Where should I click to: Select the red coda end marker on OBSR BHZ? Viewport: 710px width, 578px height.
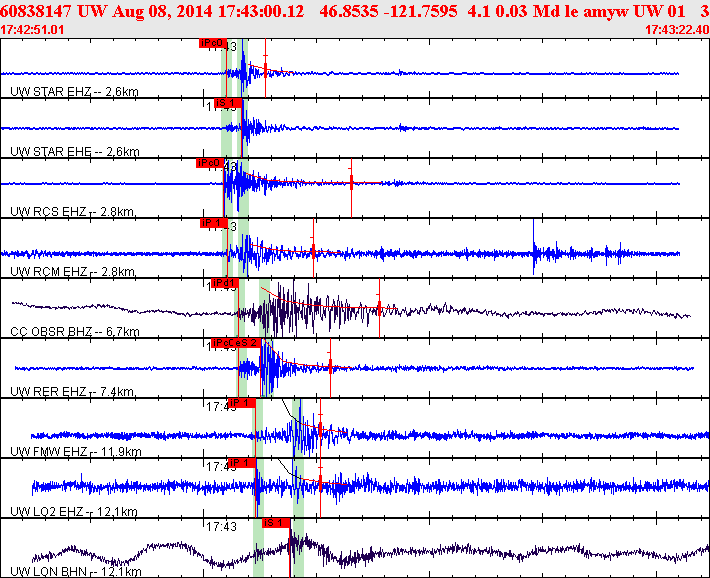click(379, 308)
